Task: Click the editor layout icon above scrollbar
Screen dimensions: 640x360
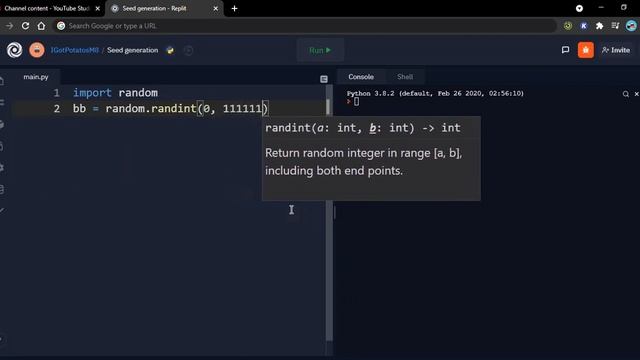Action: click(324, 79)
